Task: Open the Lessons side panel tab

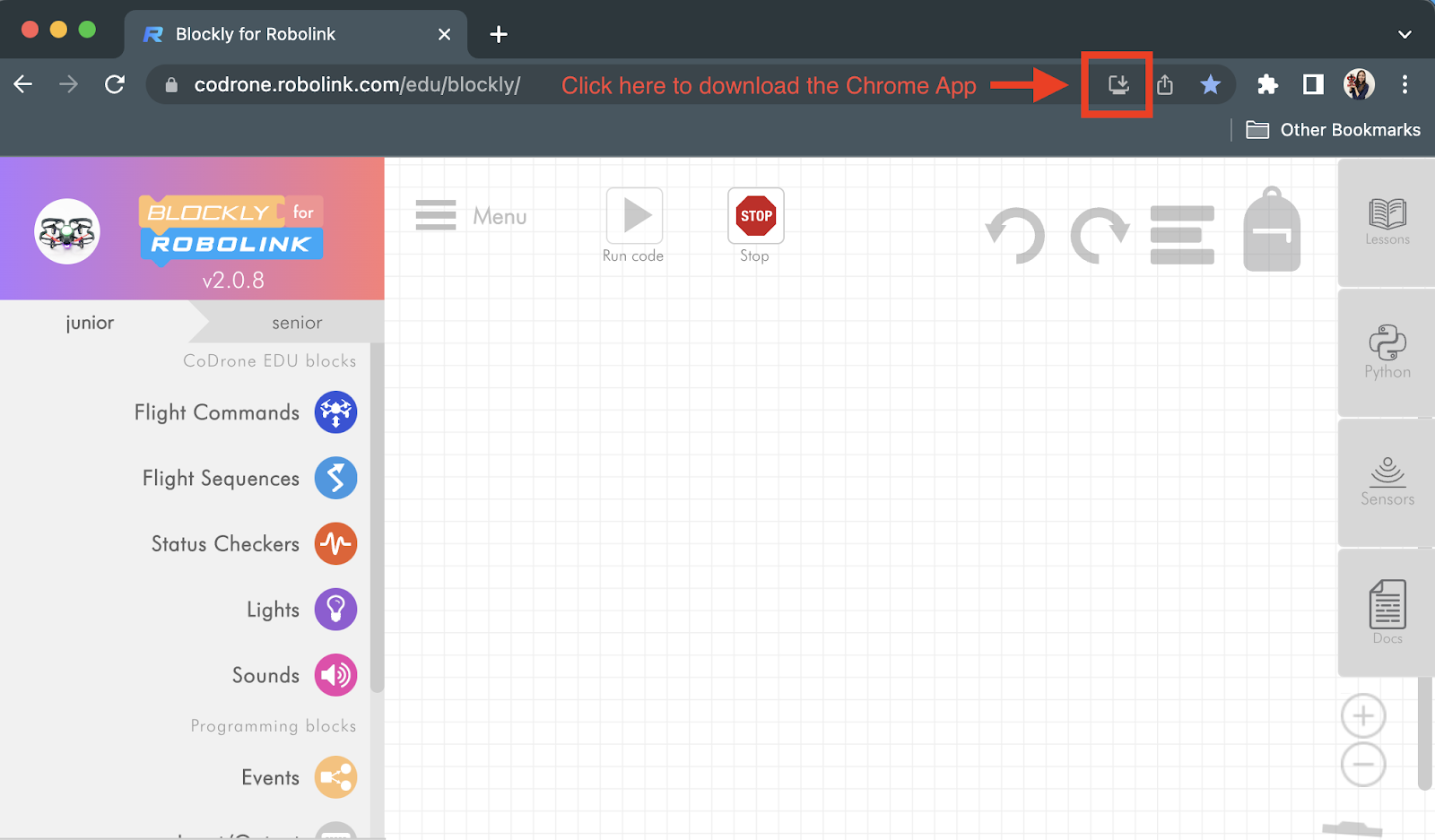Action: pos(1387,222)
